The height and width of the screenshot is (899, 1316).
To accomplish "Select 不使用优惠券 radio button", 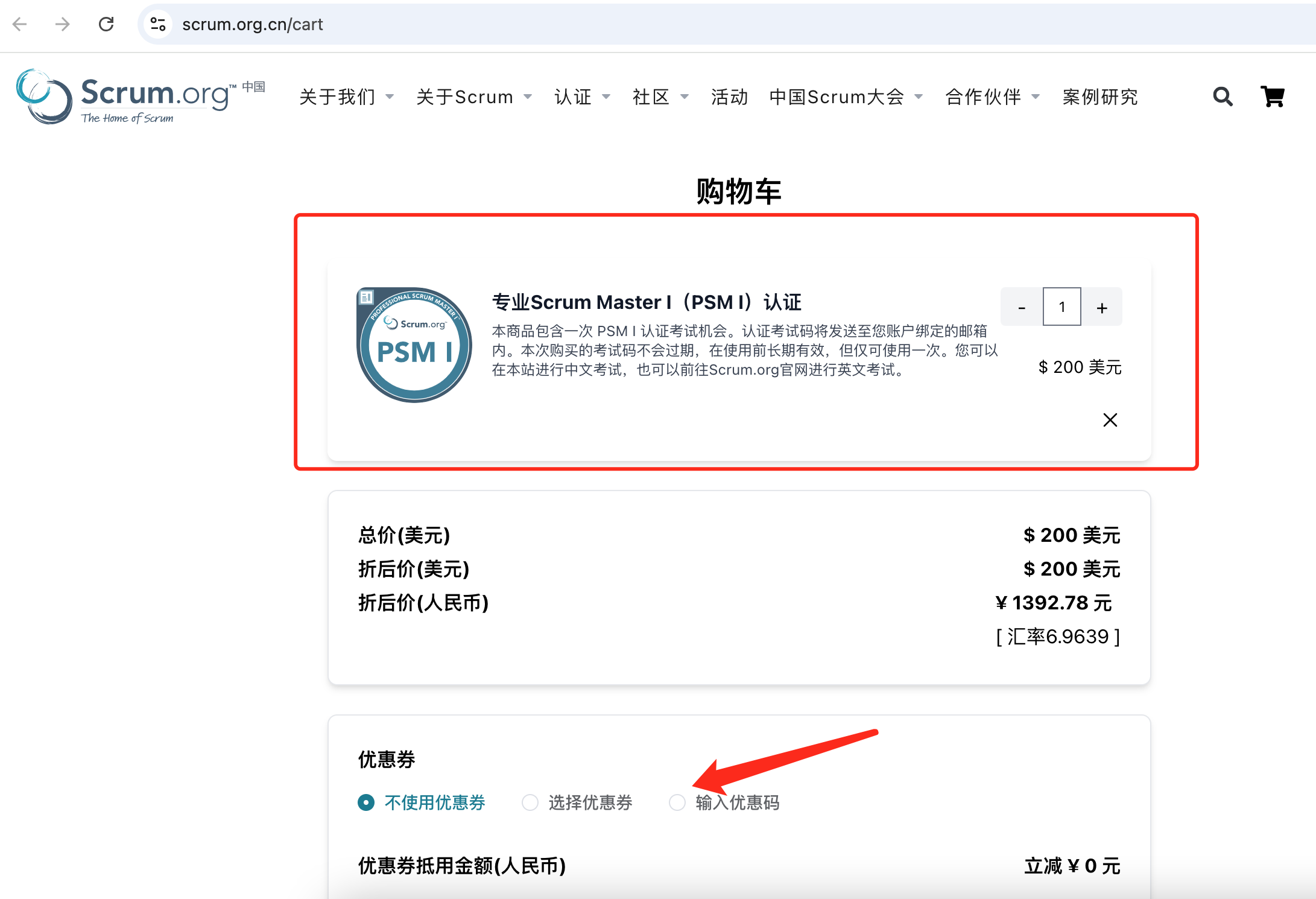I will tap(366, 802).
